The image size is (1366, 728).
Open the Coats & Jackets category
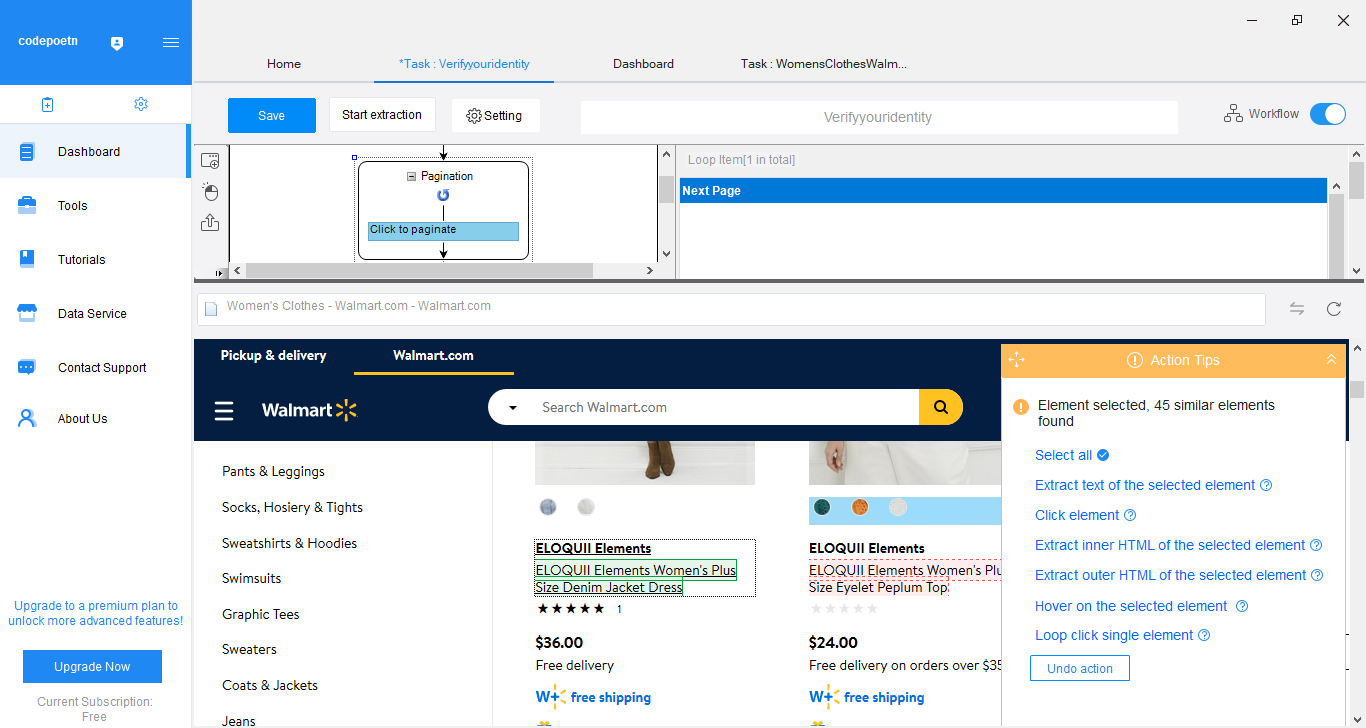pos(270,685)
